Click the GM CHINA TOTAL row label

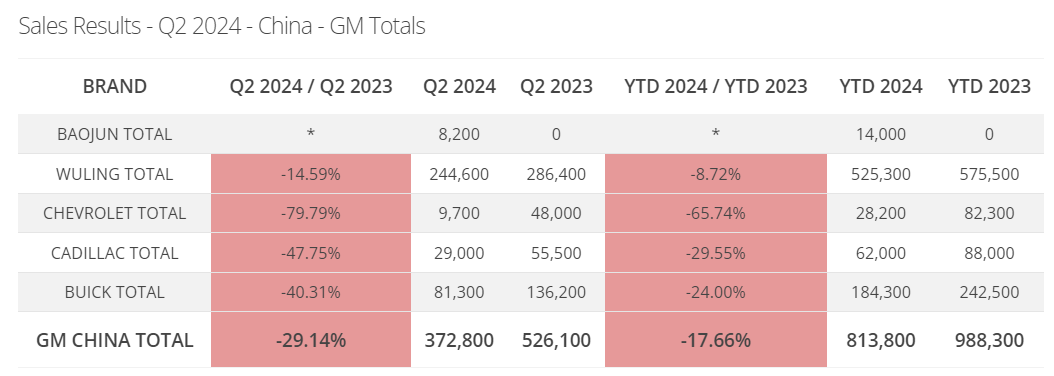tap(114, 340)
